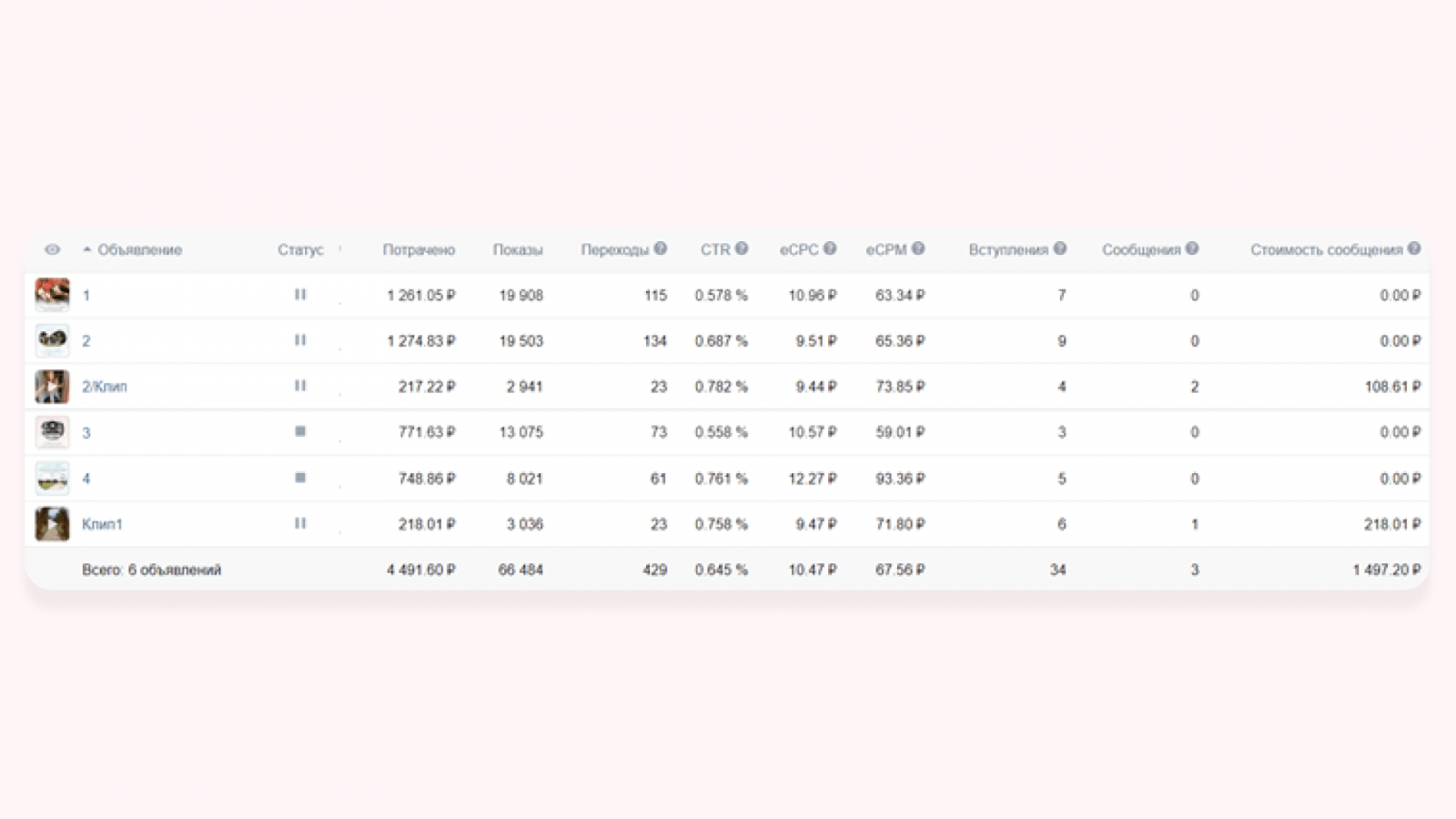Toggle stopped status of ad 4

tap(300, 478)
